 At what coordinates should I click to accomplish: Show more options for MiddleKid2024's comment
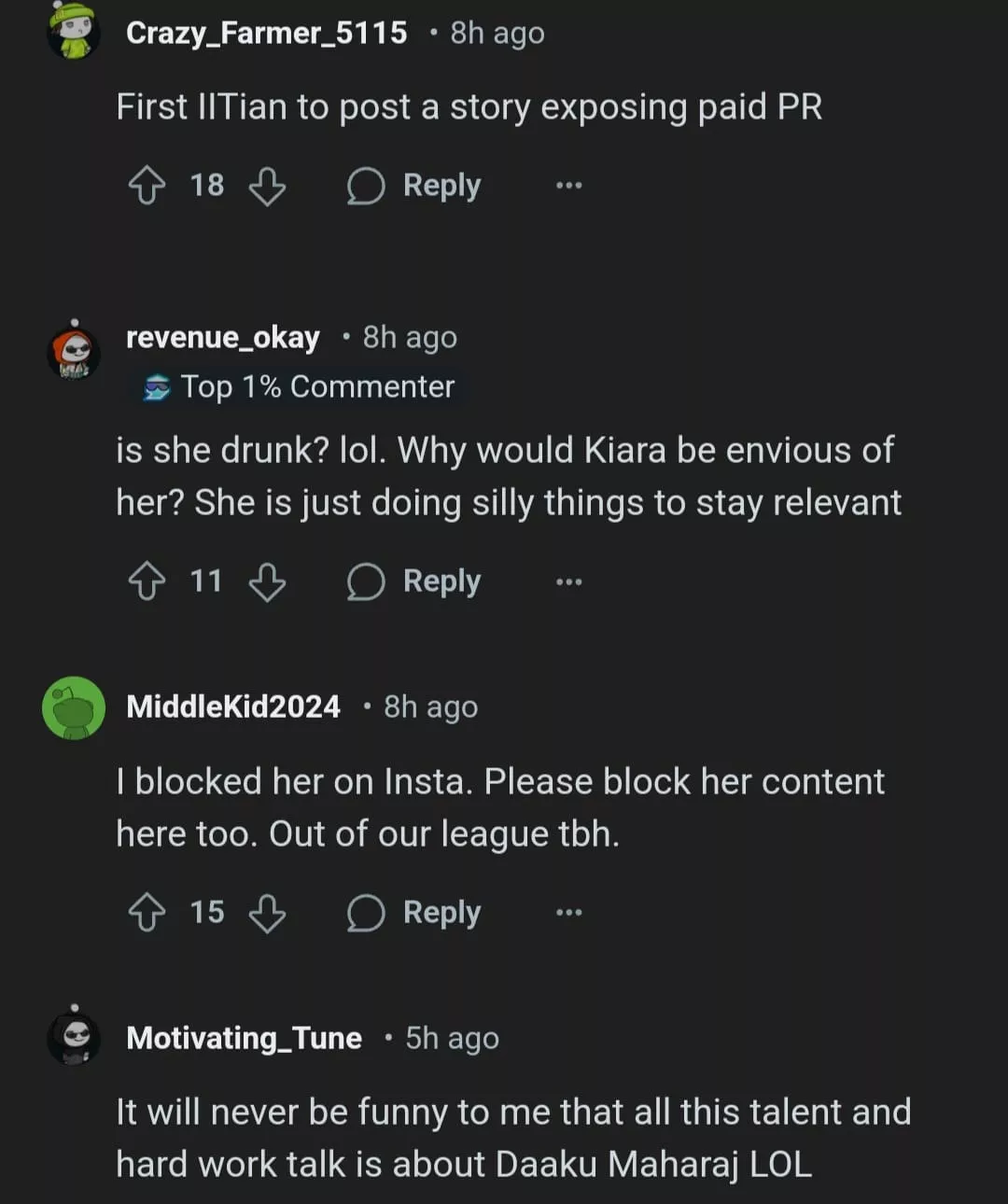(x=568, y=913)
